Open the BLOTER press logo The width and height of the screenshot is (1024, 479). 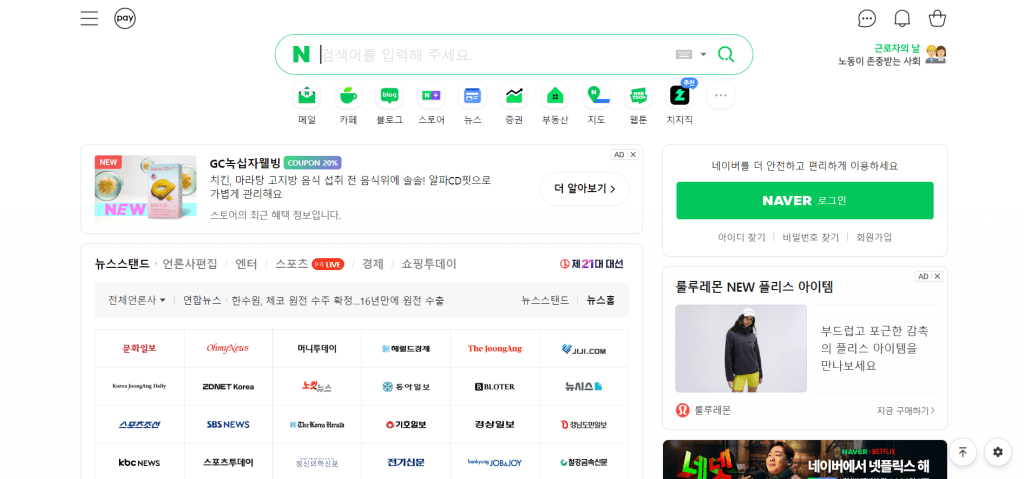click(x=495, y=386)
